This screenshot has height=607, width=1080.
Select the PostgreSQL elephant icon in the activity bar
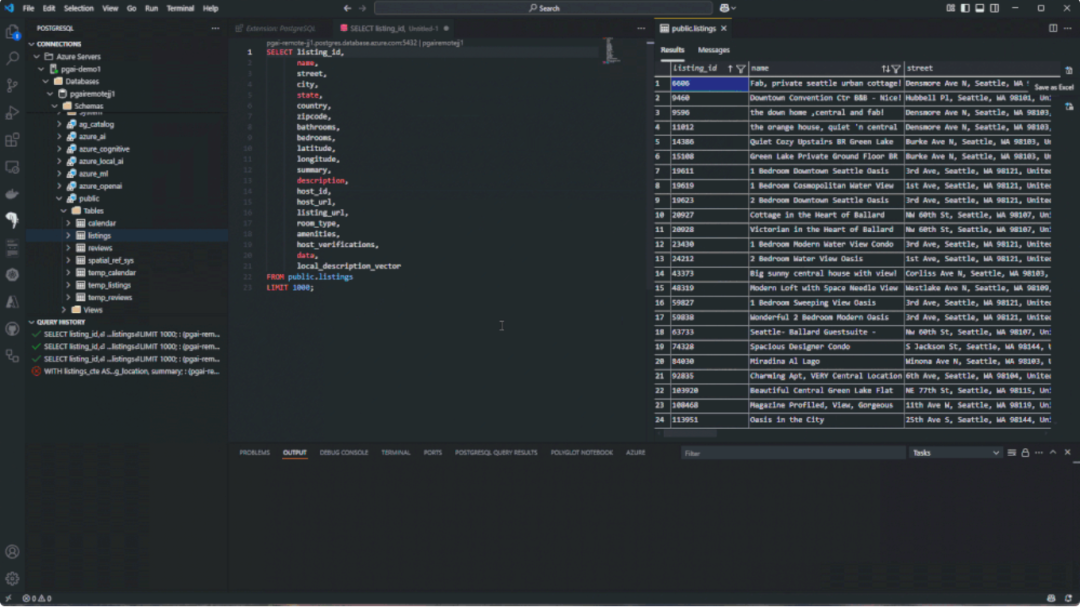pos(12,220)
